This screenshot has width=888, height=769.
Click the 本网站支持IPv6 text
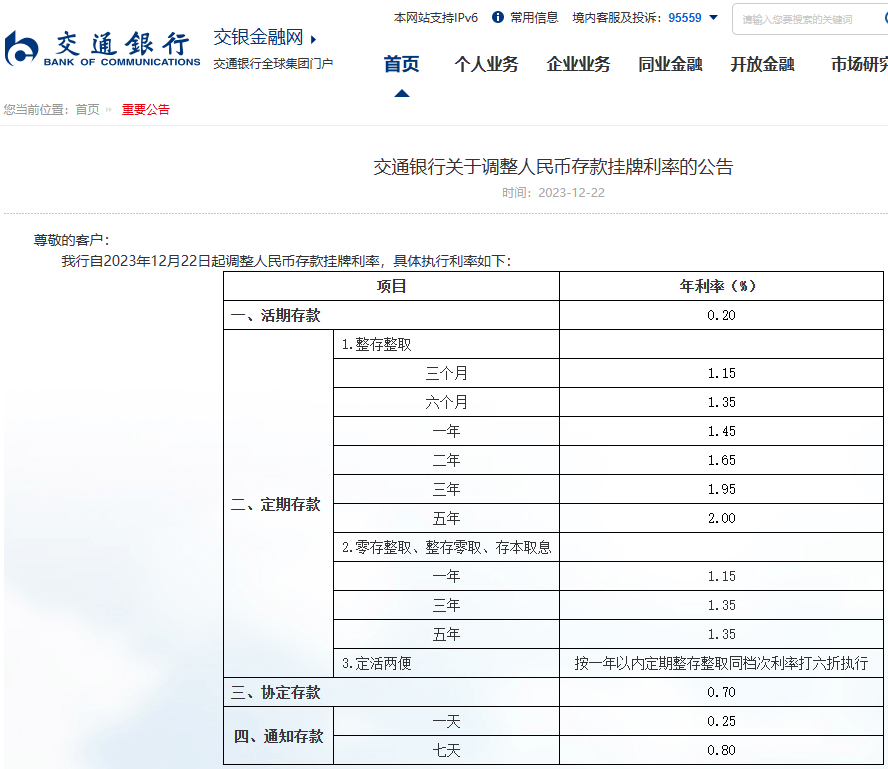click(x=436, y=18)
